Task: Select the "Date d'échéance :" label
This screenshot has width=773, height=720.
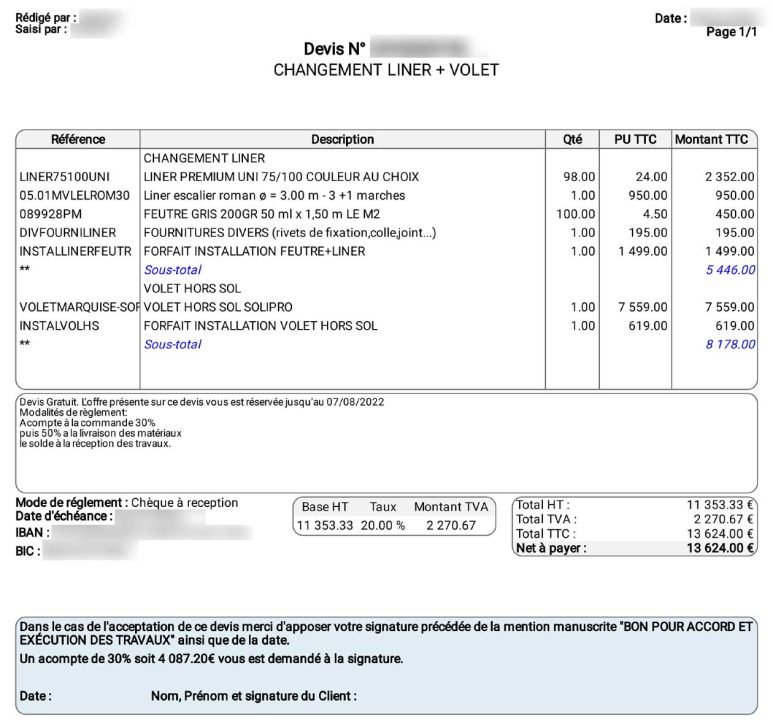Action: (64, 516)
